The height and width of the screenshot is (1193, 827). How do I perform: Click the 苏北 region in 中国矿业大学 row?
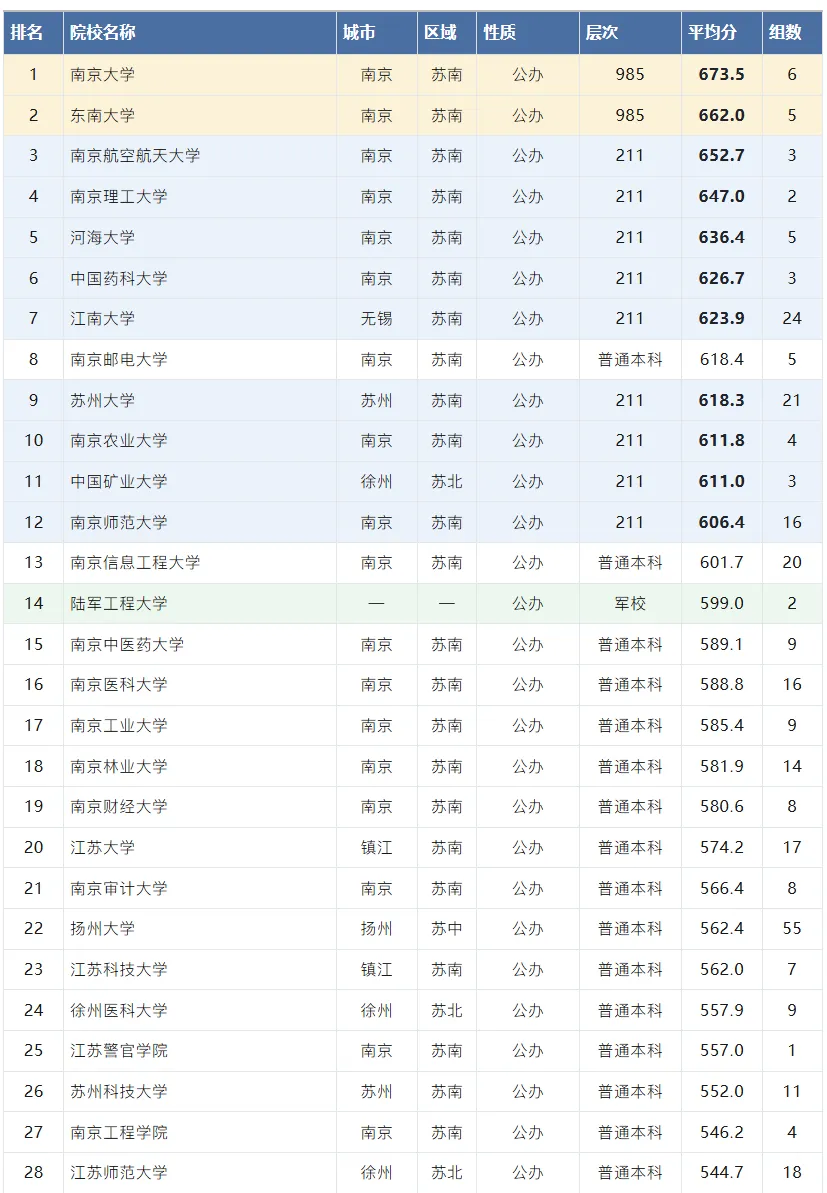click(447, 482)
